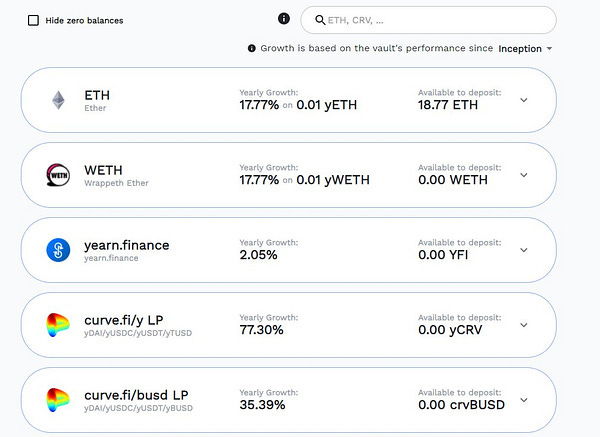Click the Wrappeth Ether subtitle
Image resolution: width=600 pixels, height=437 pixels.
[x=116, y=183]
